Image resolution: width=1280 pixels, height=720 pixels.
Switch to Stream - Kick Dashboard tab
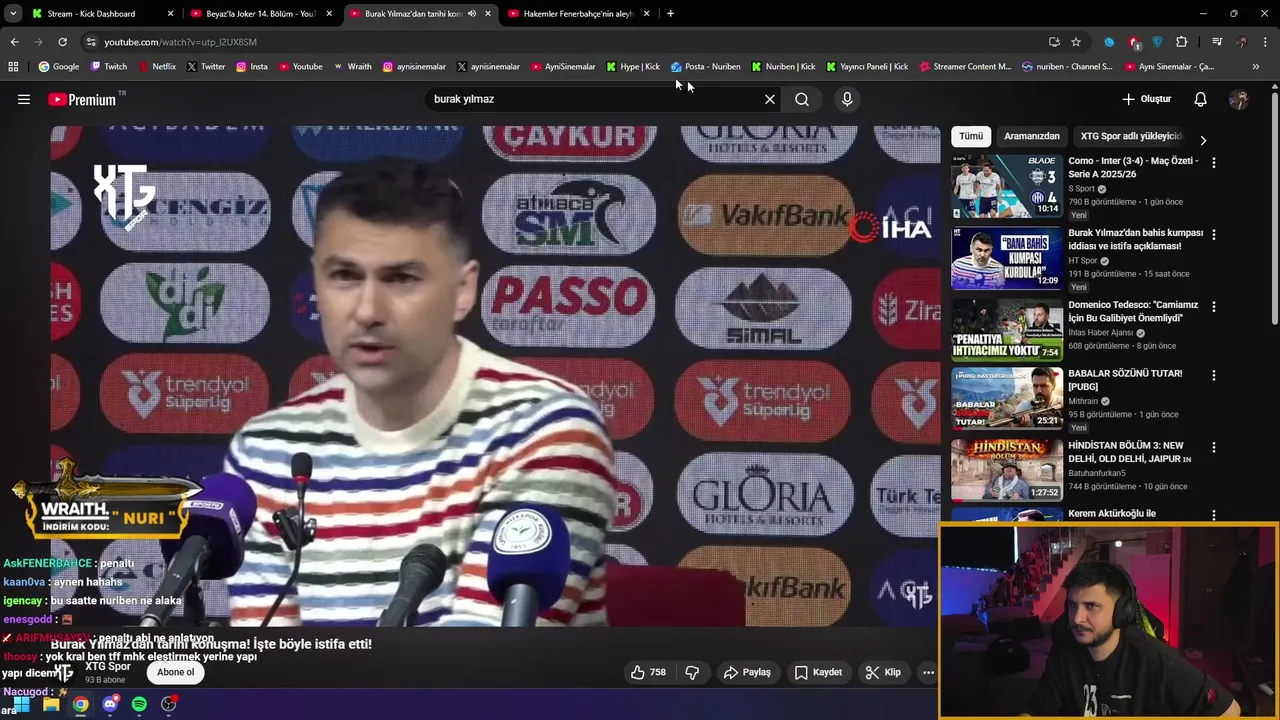pos(103,13)
